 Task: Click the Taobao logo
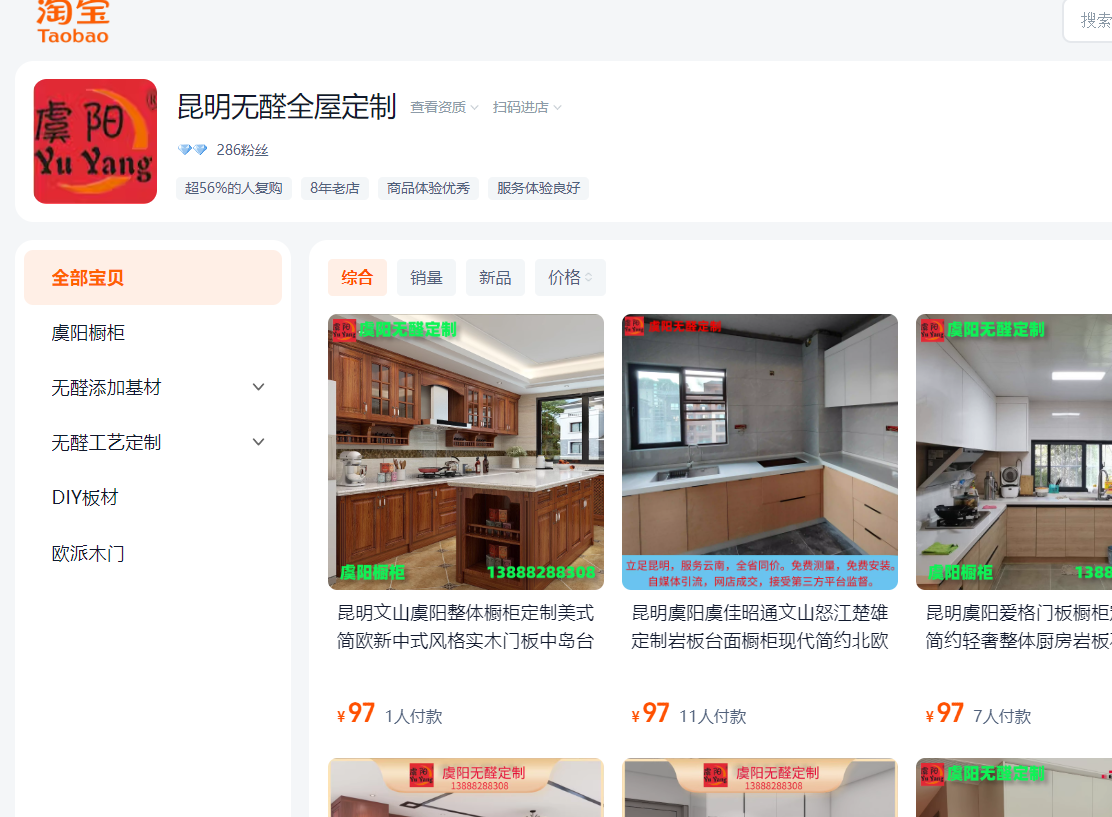[x=73, y=21]
